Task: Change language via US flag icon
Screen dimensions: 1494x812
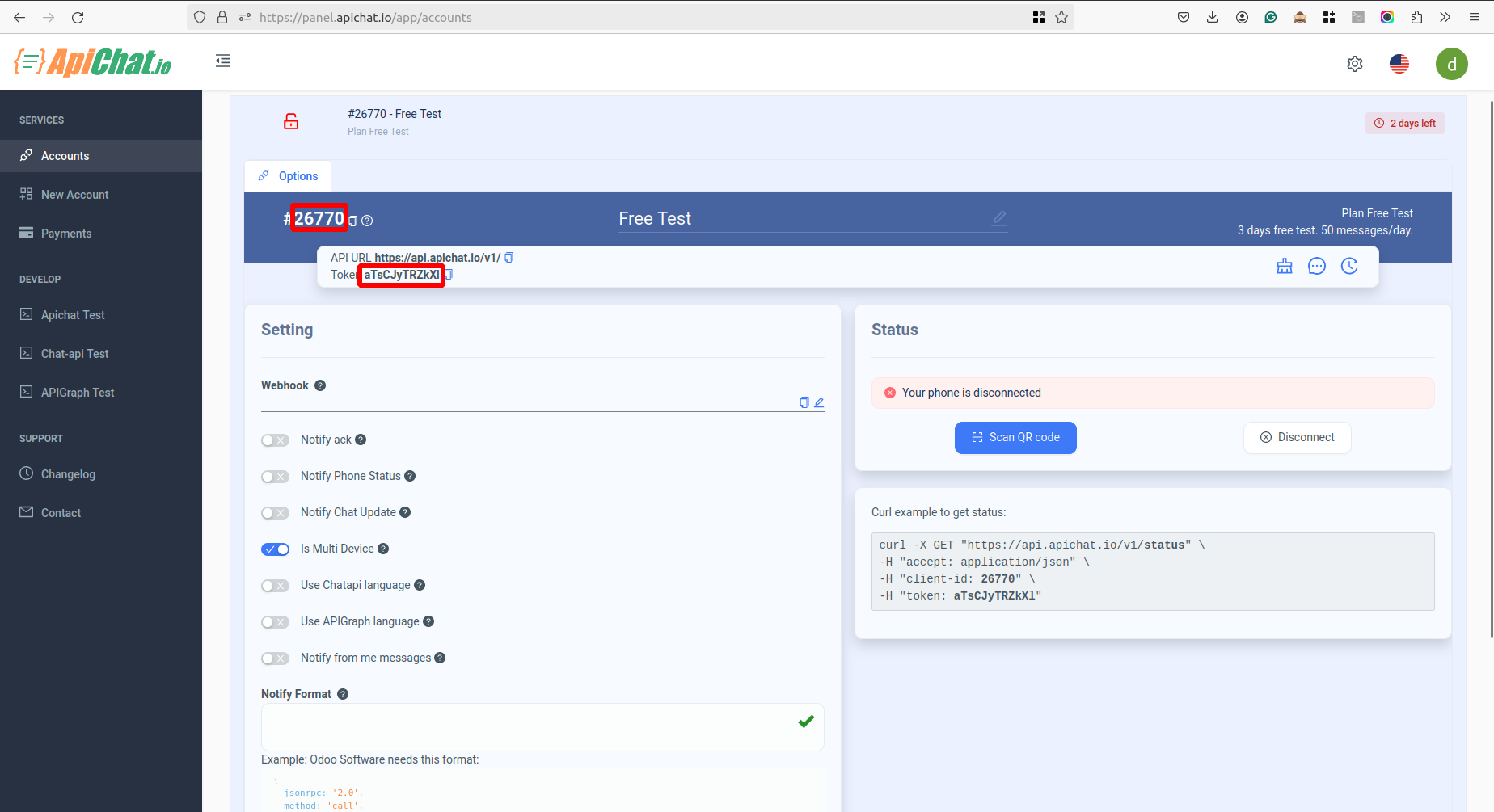Action: 1399,64
